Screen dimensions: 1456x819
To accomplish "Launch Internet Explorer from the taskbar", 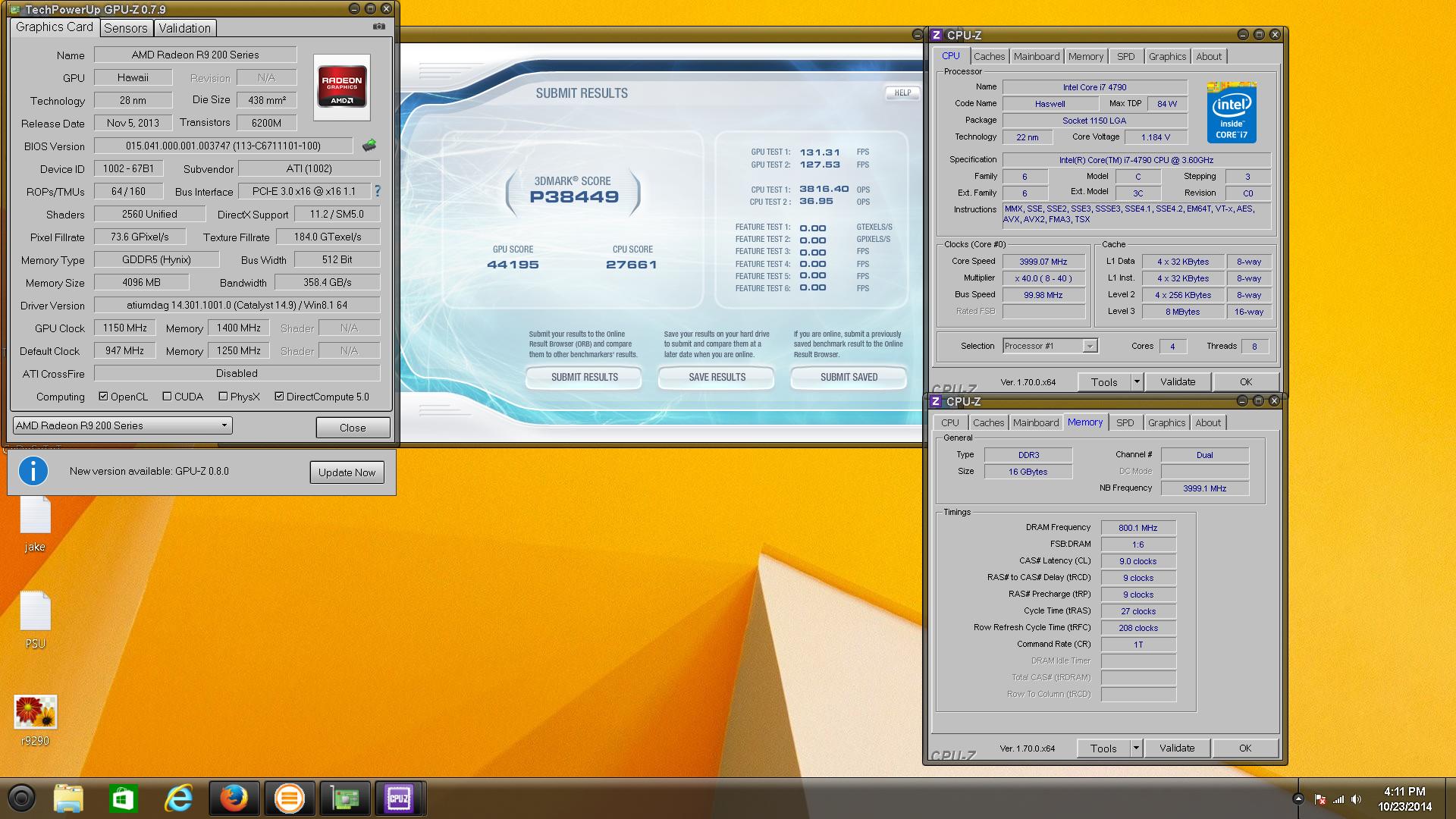I will pos(178,799).
